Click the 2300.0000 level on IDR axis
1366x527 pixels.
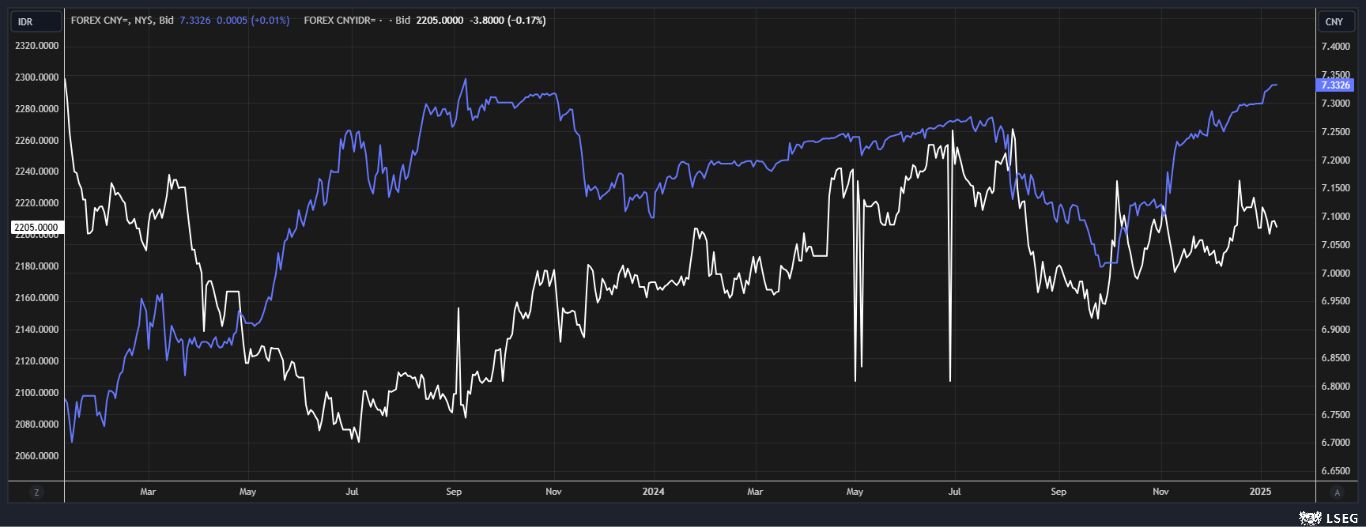click(35, 77)
